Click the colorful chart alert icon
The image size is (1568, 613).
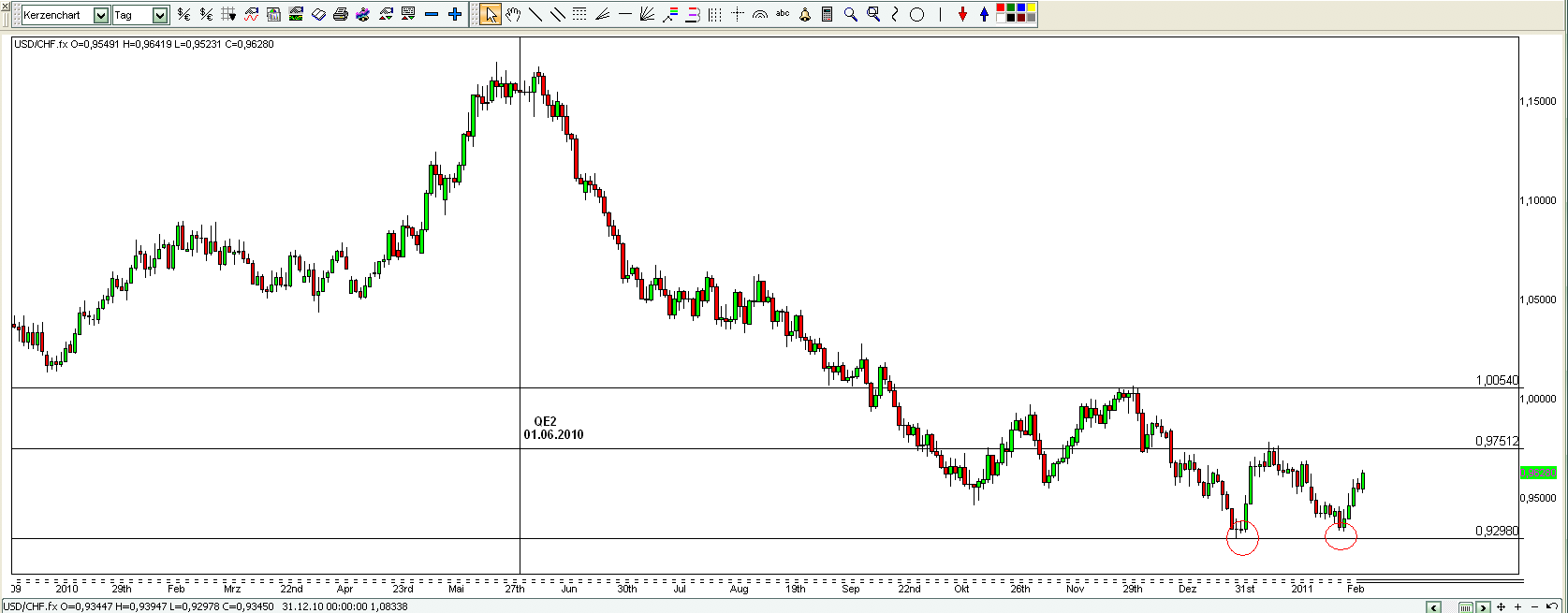click(x=362, y=14)
